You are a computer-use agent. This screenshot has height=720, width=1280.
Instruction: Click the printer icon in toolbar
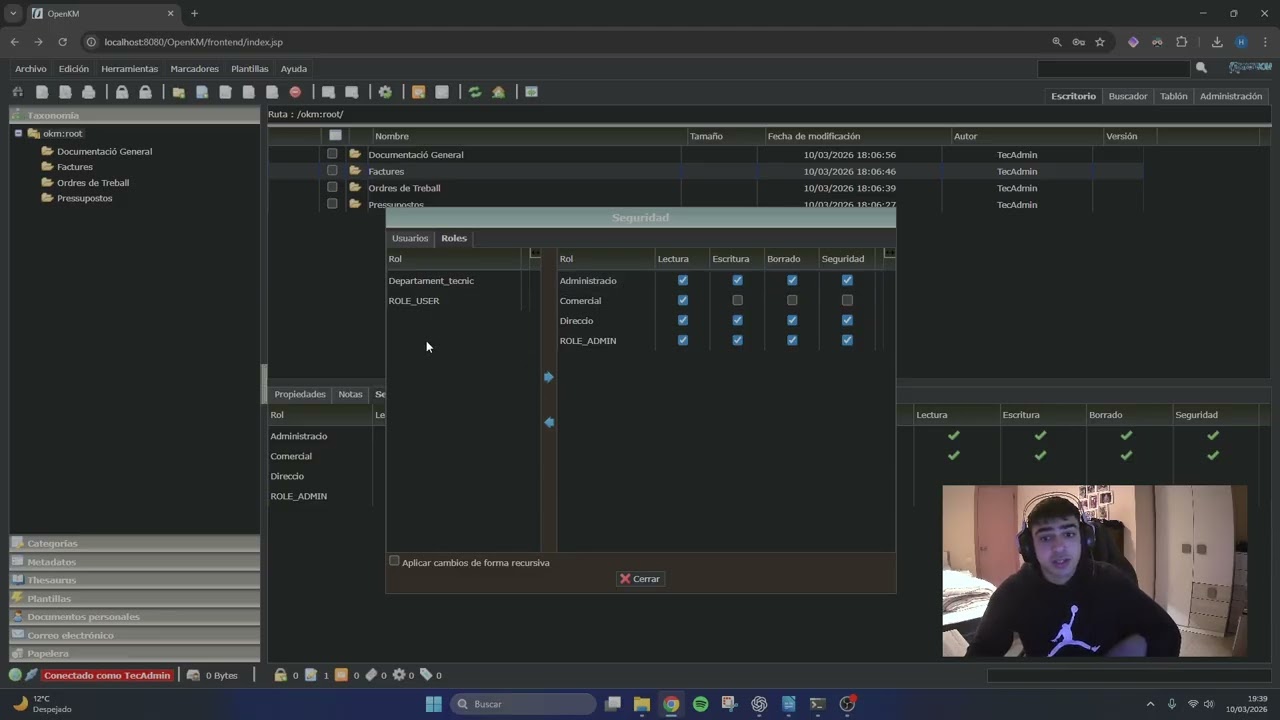[88, 92]
